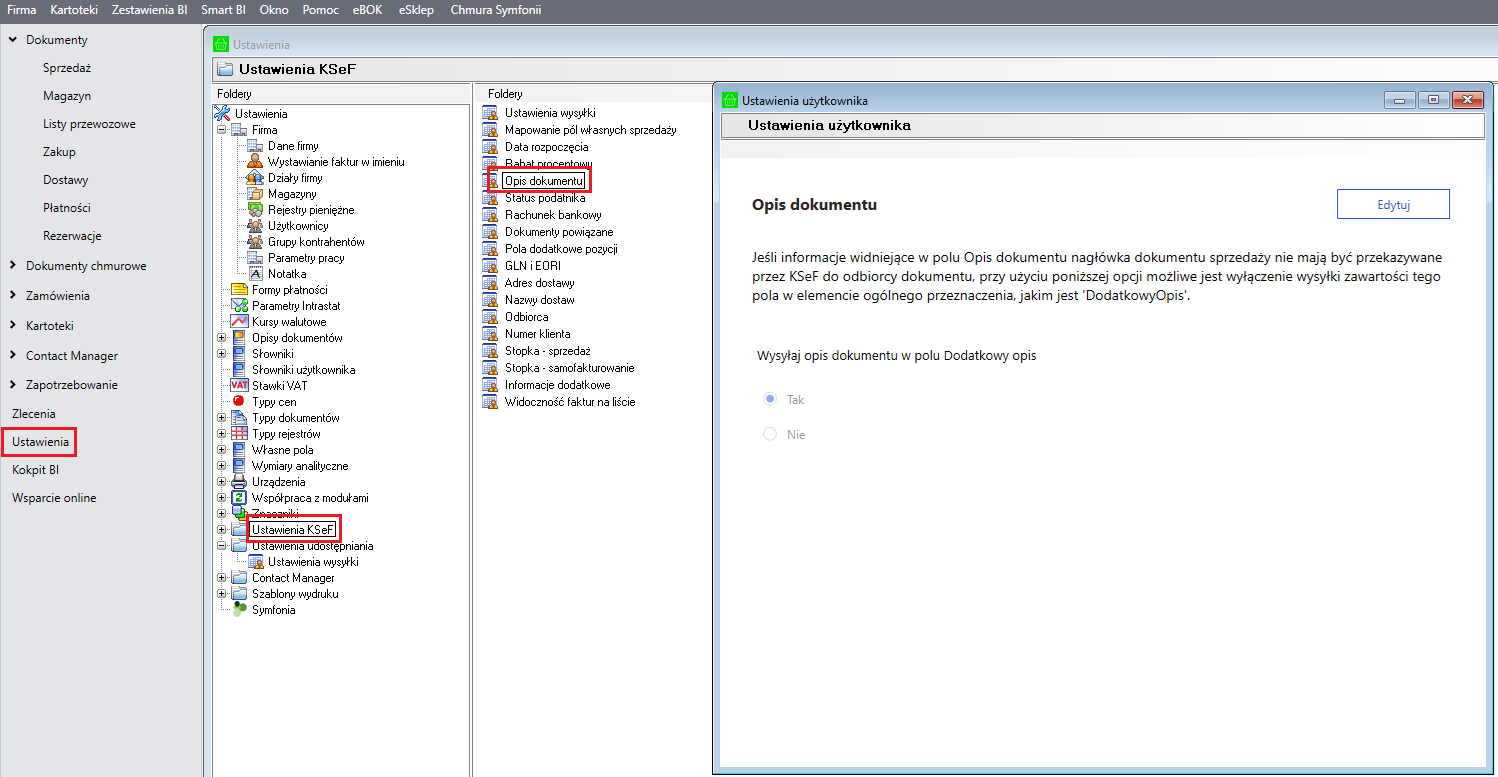
Task: Collapse the Dokumenty sidebar section
Action: 13,40
